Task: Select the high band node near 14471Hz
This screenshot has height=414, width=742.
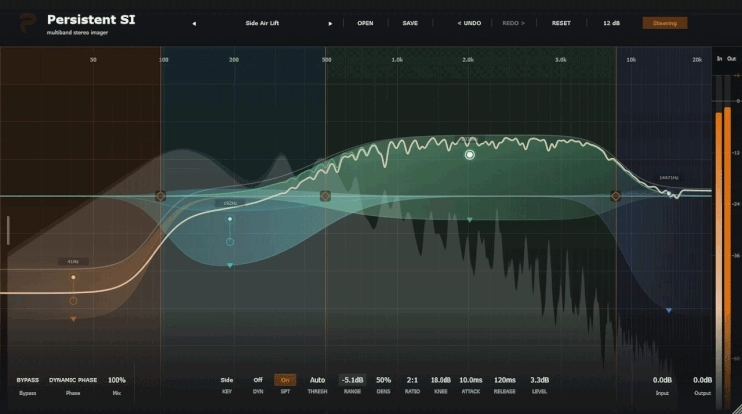Action: pyautogui.click(x=669, y=193)
